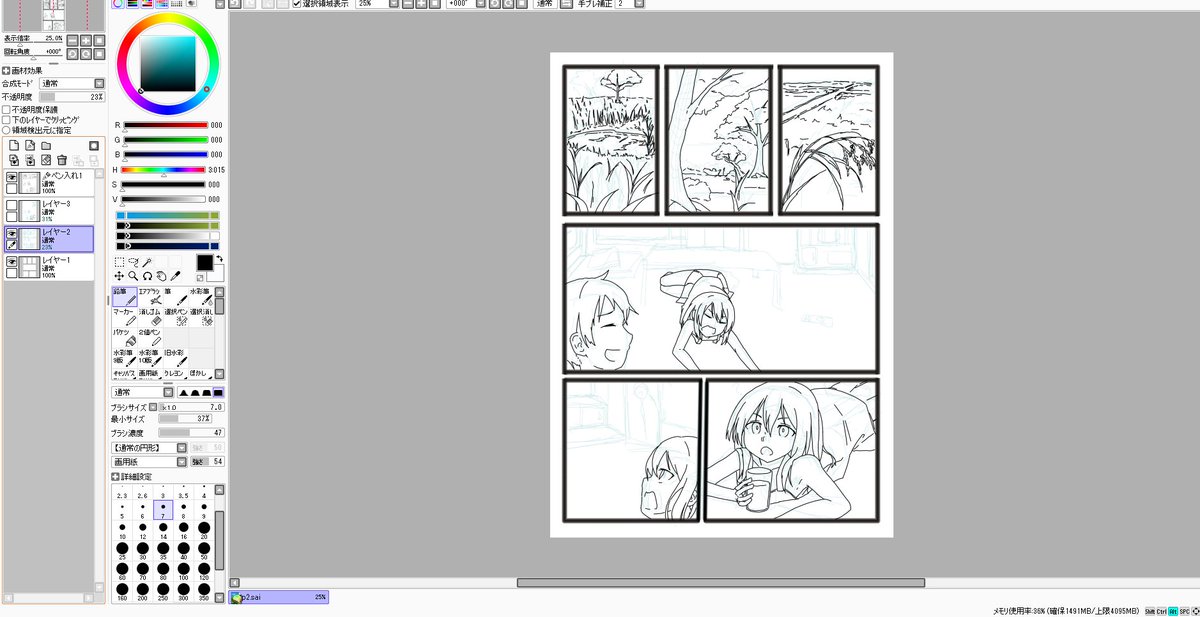
Task: Switch to the p2.sai document tab
Action: 279,597
